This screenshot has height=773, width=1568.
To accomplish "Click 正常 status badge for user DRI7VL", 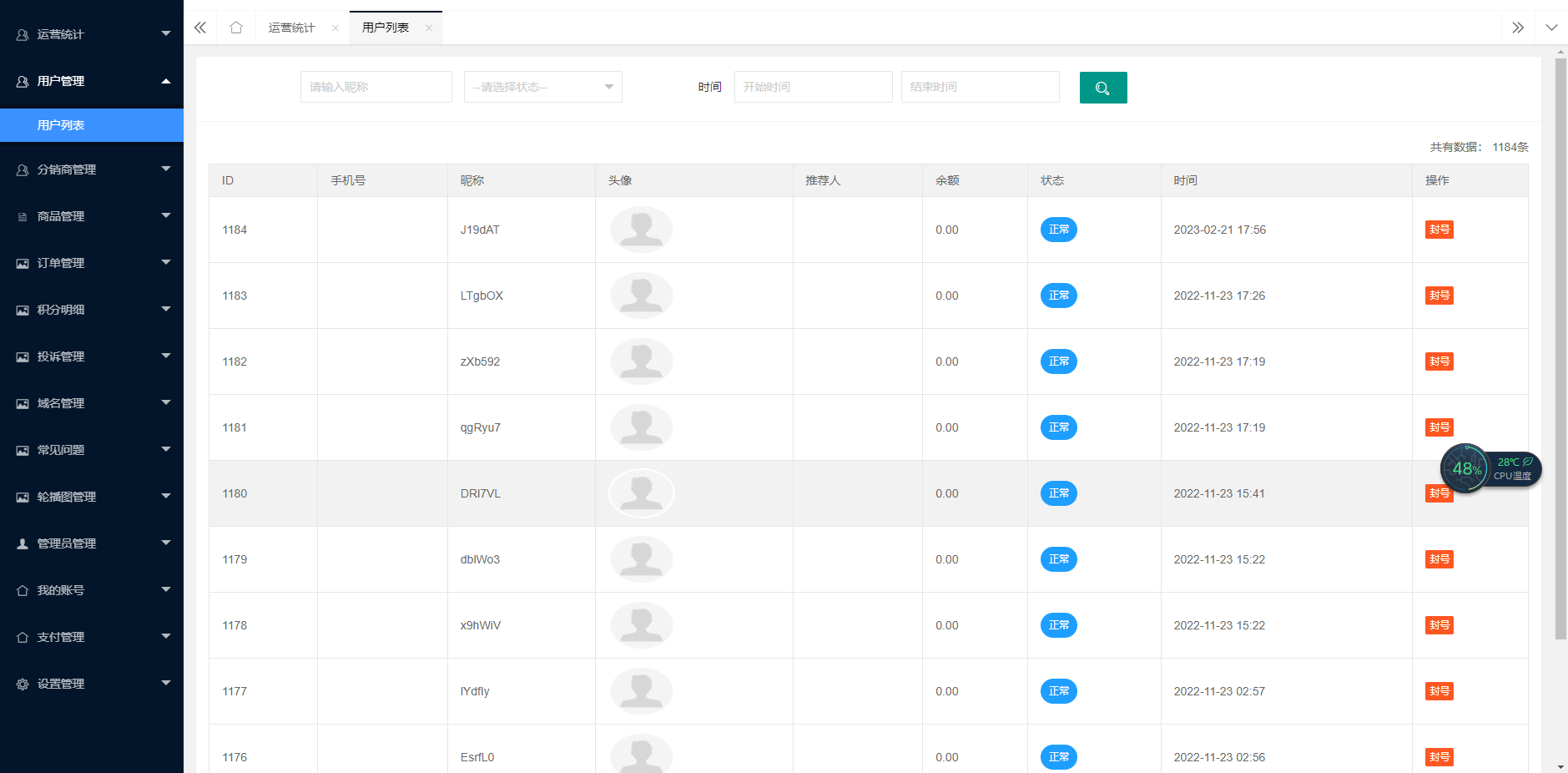I will coord(1059,493).
